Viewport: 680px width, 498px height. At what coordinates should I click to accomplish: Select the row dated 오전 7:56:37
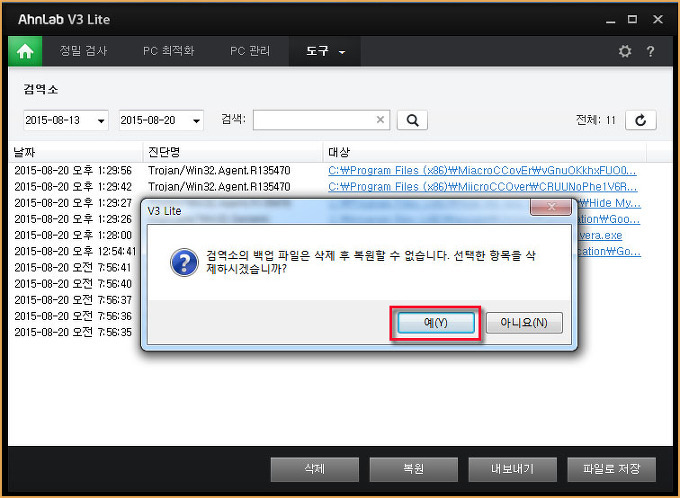tap(73, 300)
